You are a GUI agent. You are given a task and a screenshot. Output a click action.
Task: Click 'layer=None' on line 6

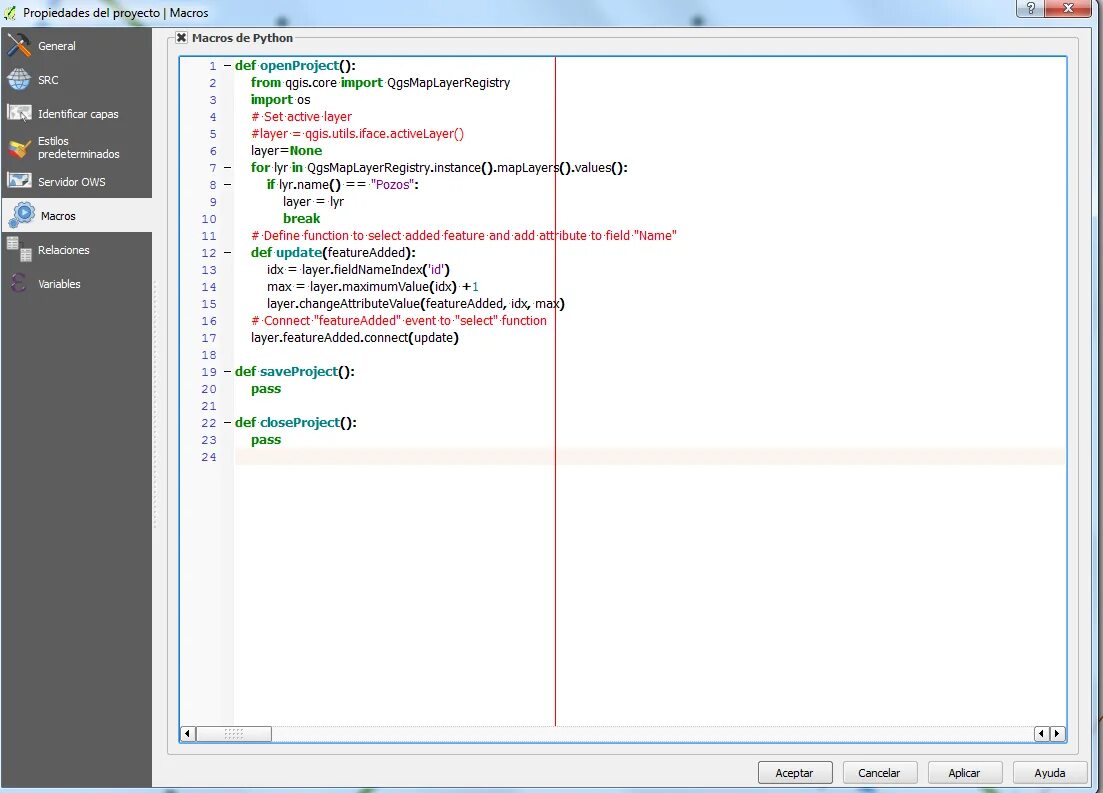tap(286, 151)
